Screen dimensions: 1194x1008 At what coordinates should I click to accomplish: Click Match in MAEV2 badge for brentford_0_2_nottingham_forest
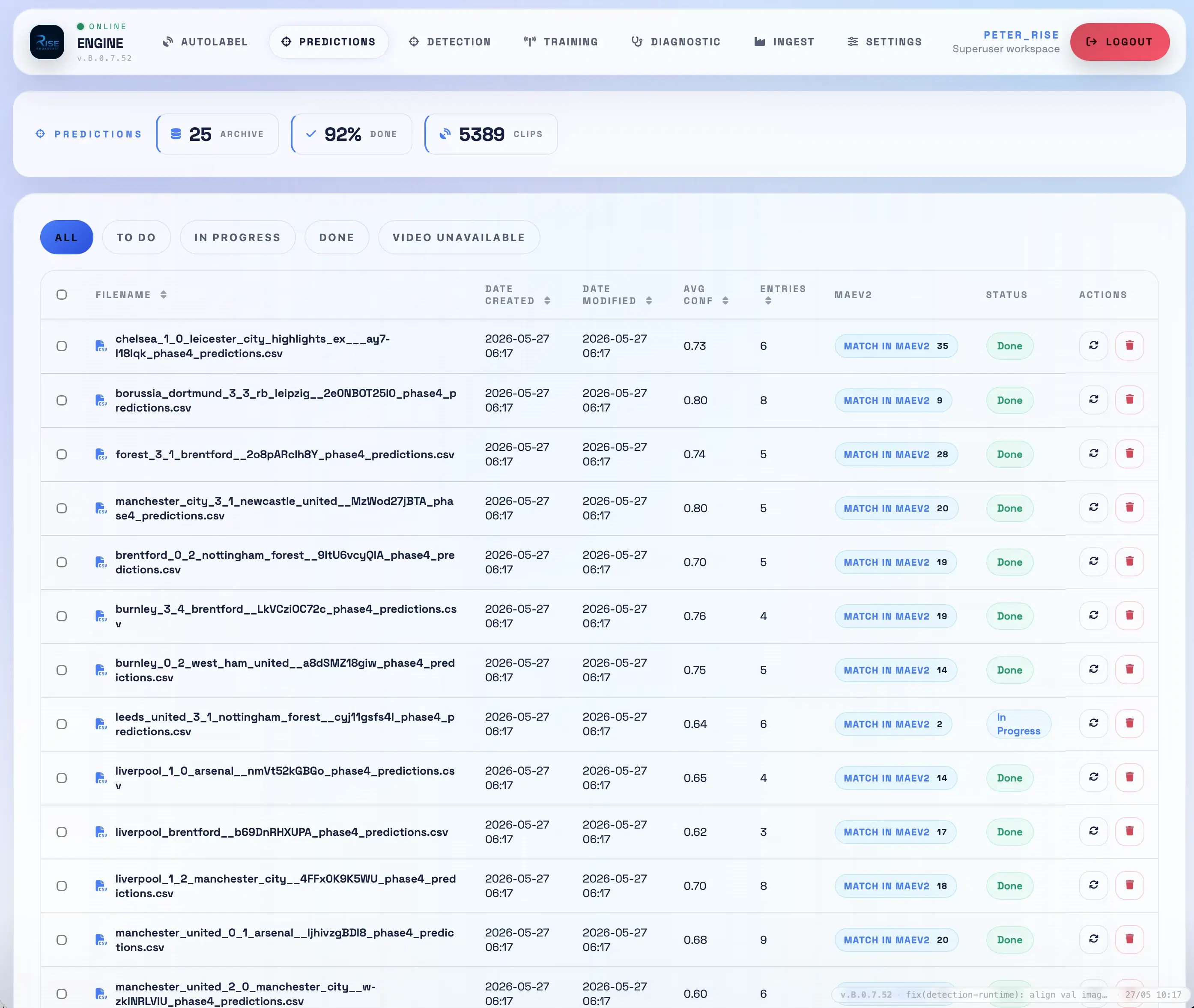coord(895,562)
